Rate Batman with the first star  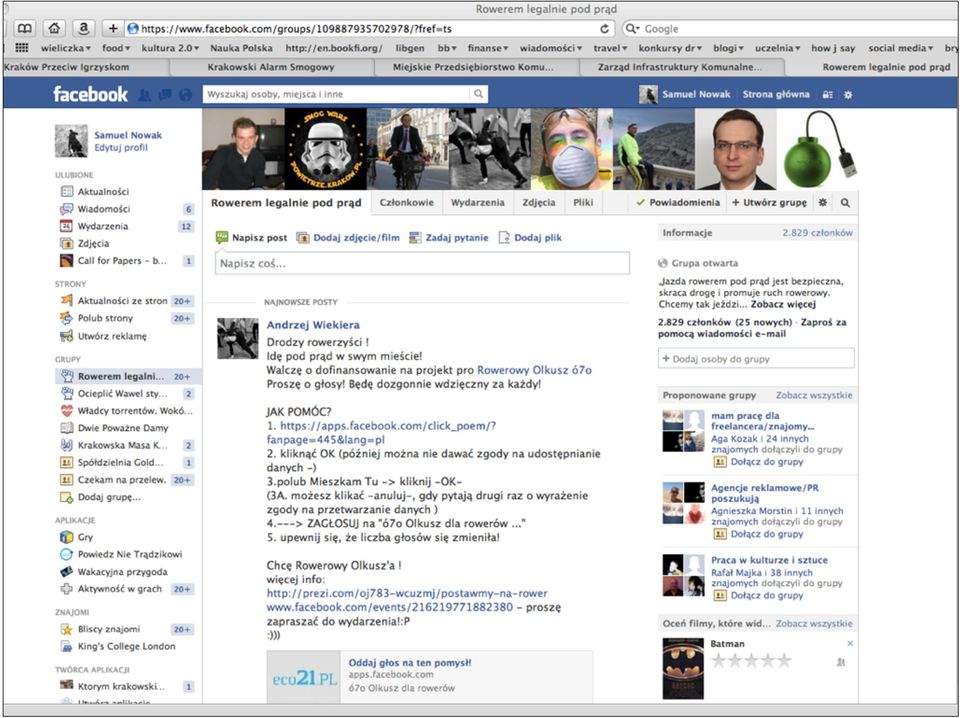[718, 660]
